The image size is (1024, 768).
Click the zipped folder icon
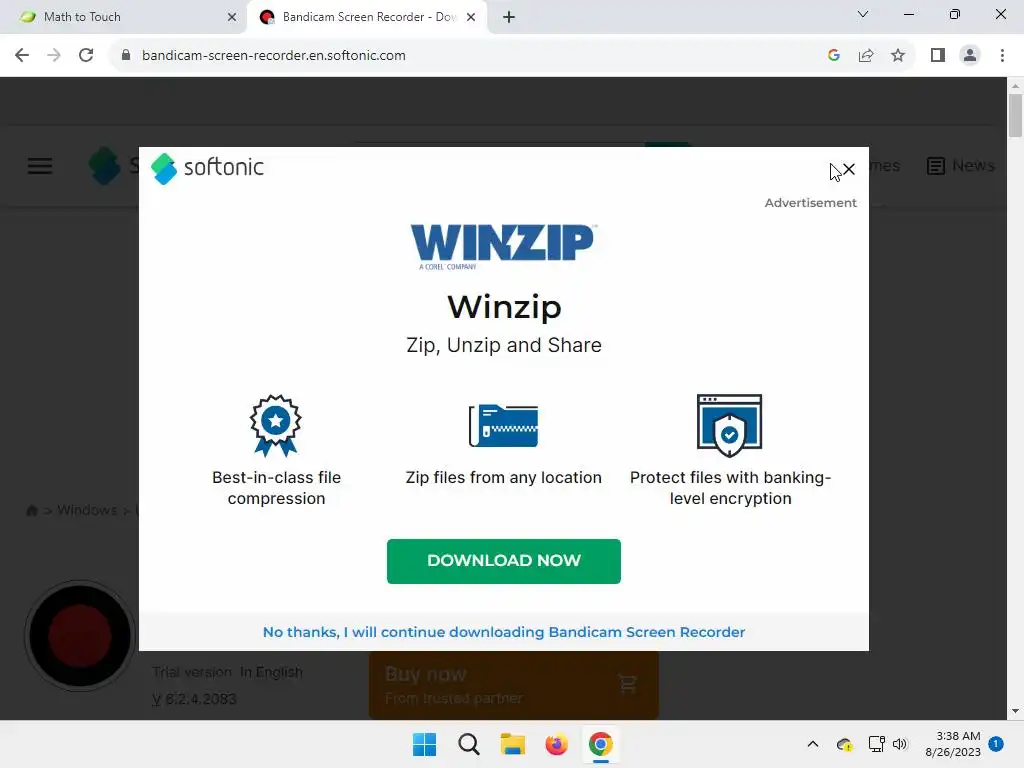[504, 425]
